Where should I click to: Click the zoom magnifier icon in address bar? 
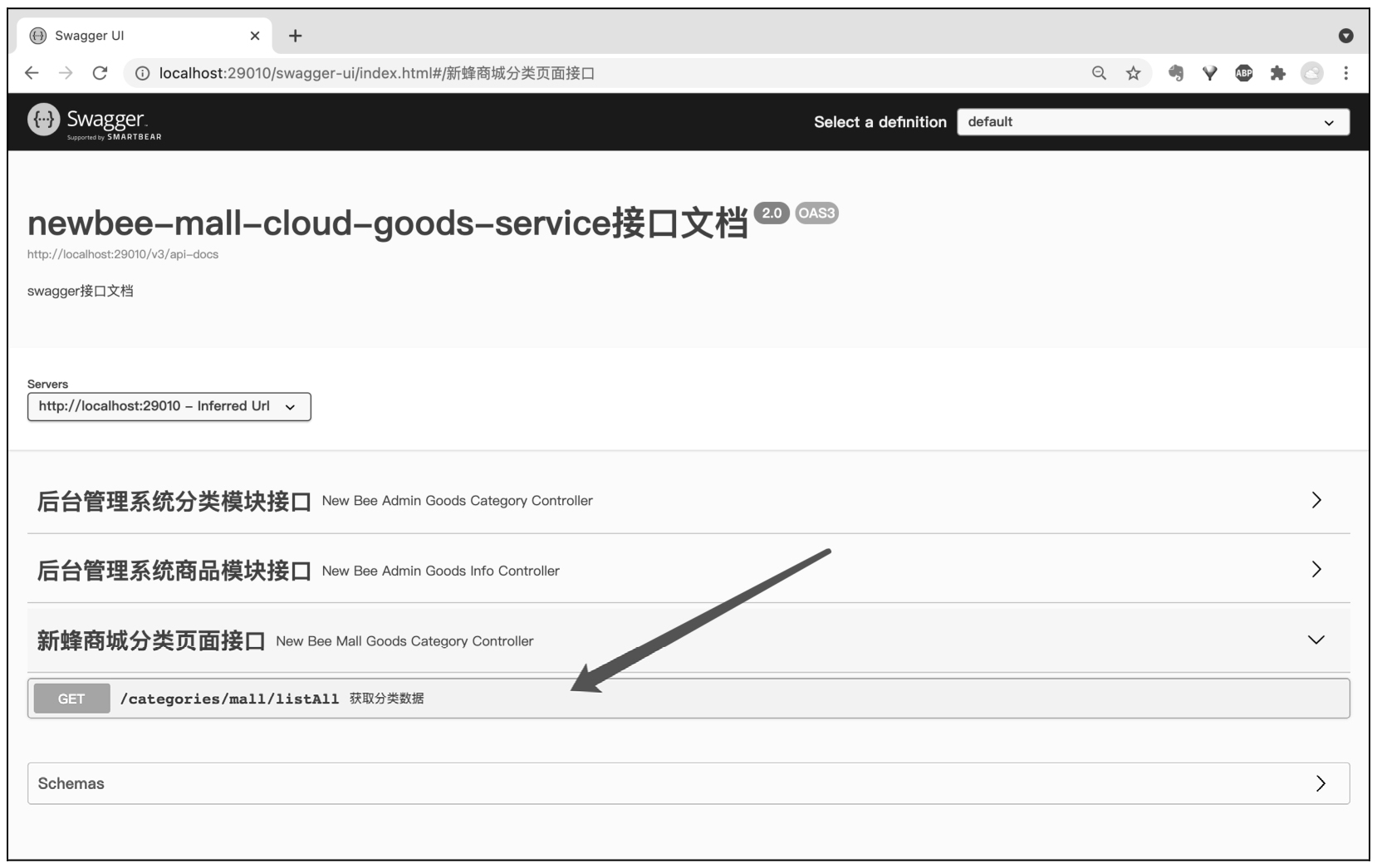tap(1099, 73)
